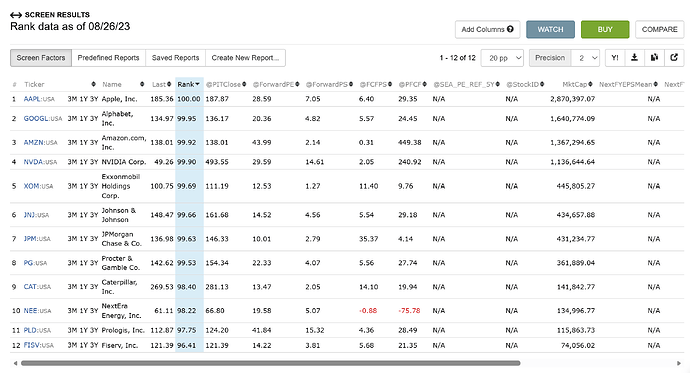The width and height of the screenshot is (690, 373).
Task: Click the MktCap column header text
Action: click(x=574, y=84)
